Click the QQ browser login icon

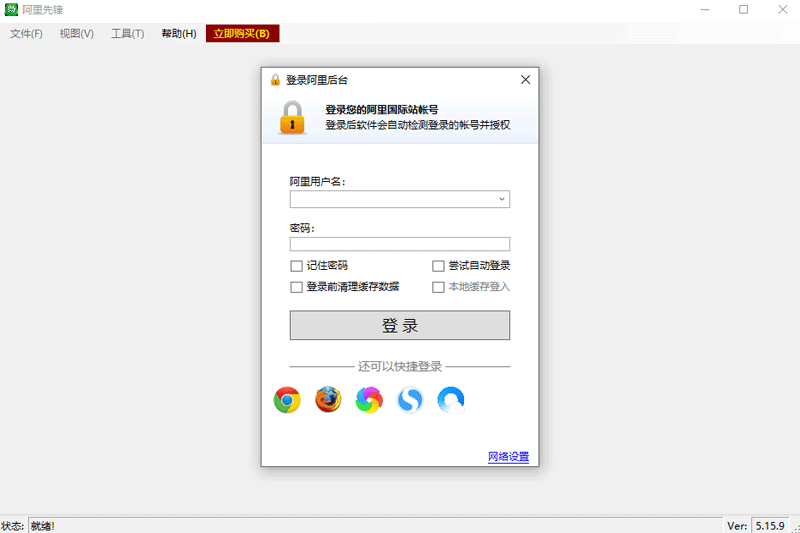coord(451,400)
